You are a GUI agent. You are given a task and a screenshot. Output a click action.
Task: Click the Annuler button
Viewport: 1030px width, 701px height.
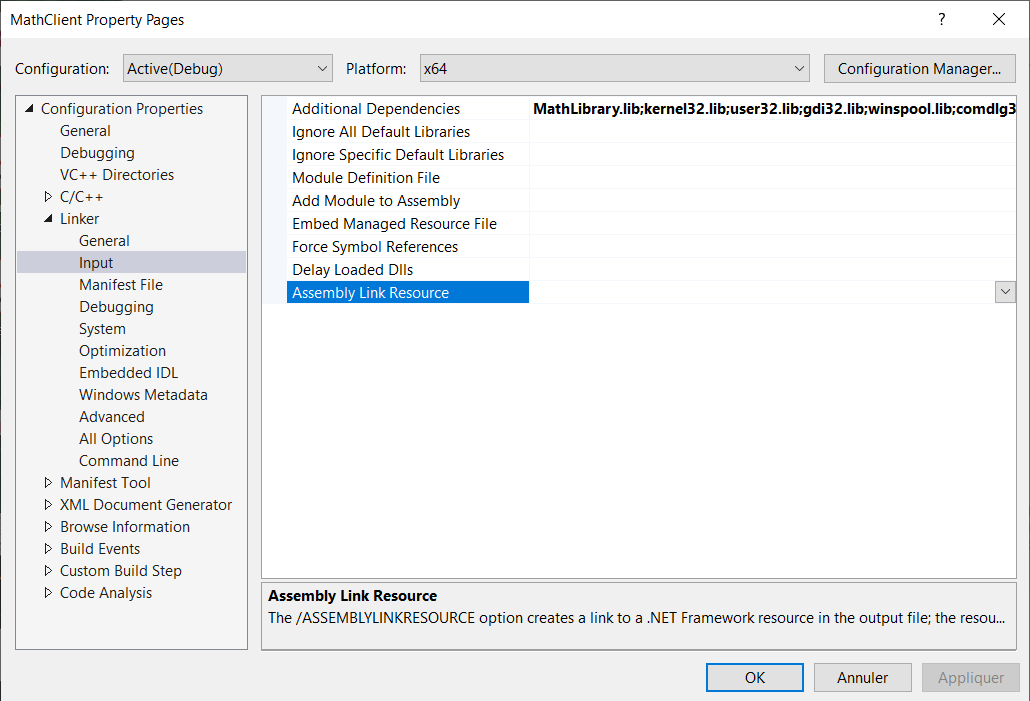click(x=862, y=677)
